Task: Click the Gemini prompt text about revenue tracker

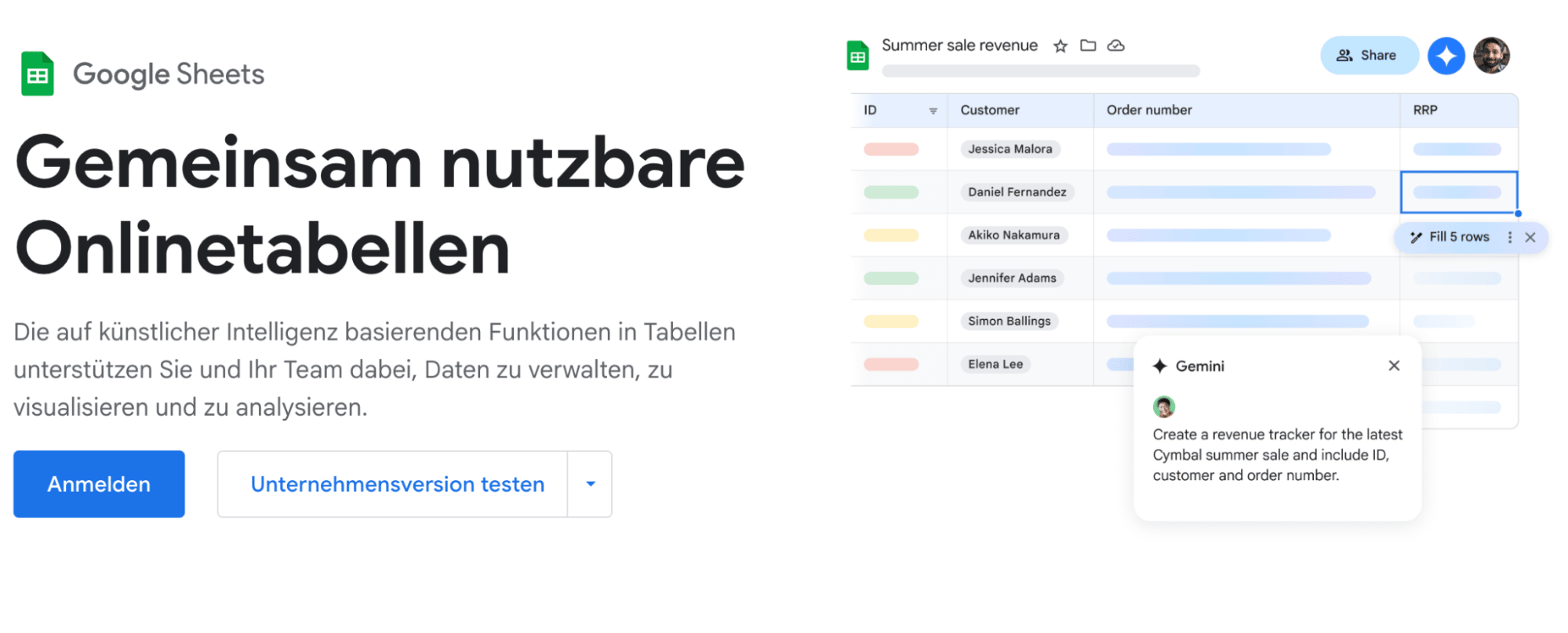Action: [x=1277, y=455]
